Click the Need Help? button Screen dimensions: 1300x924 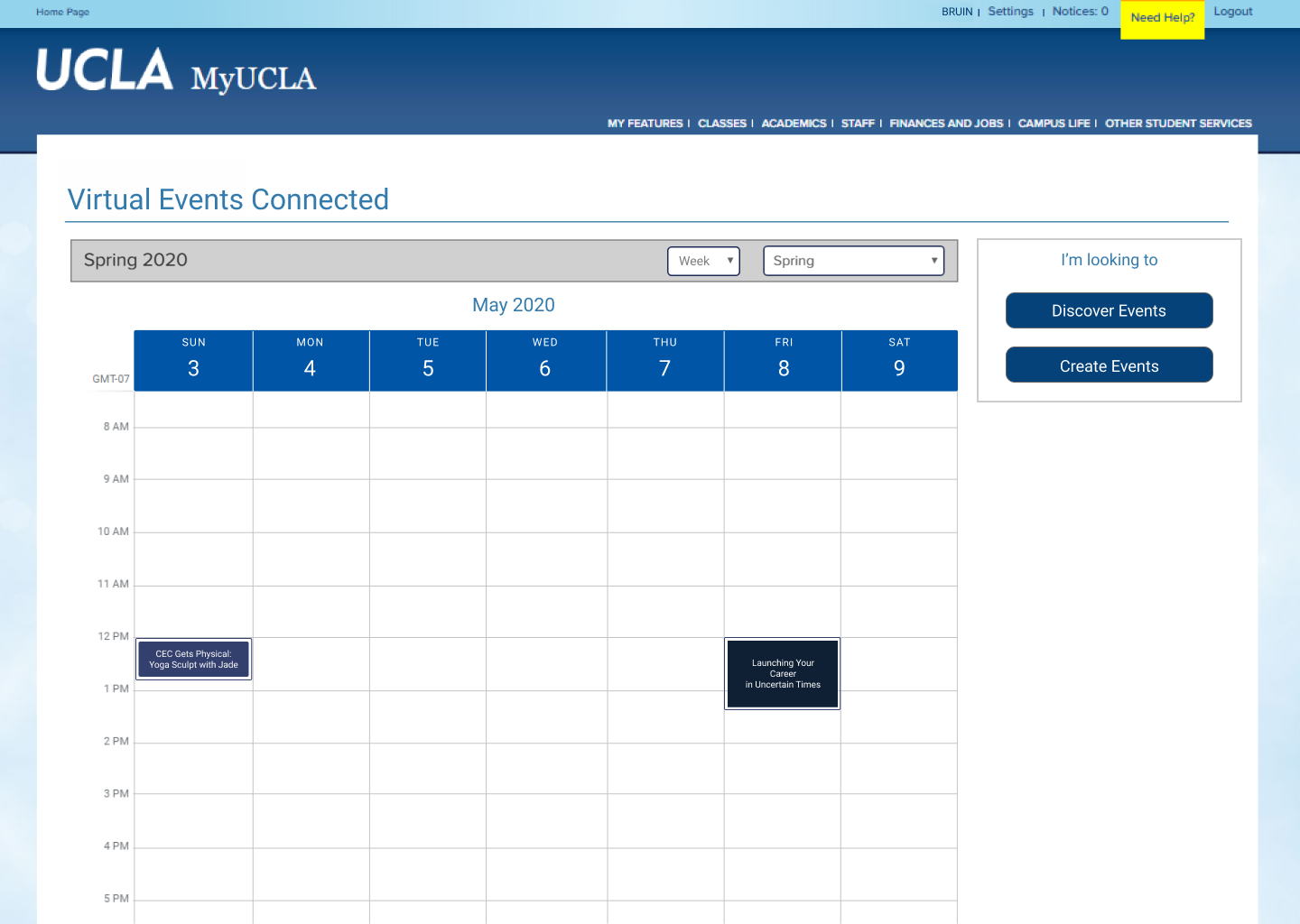pos(1163,18)
